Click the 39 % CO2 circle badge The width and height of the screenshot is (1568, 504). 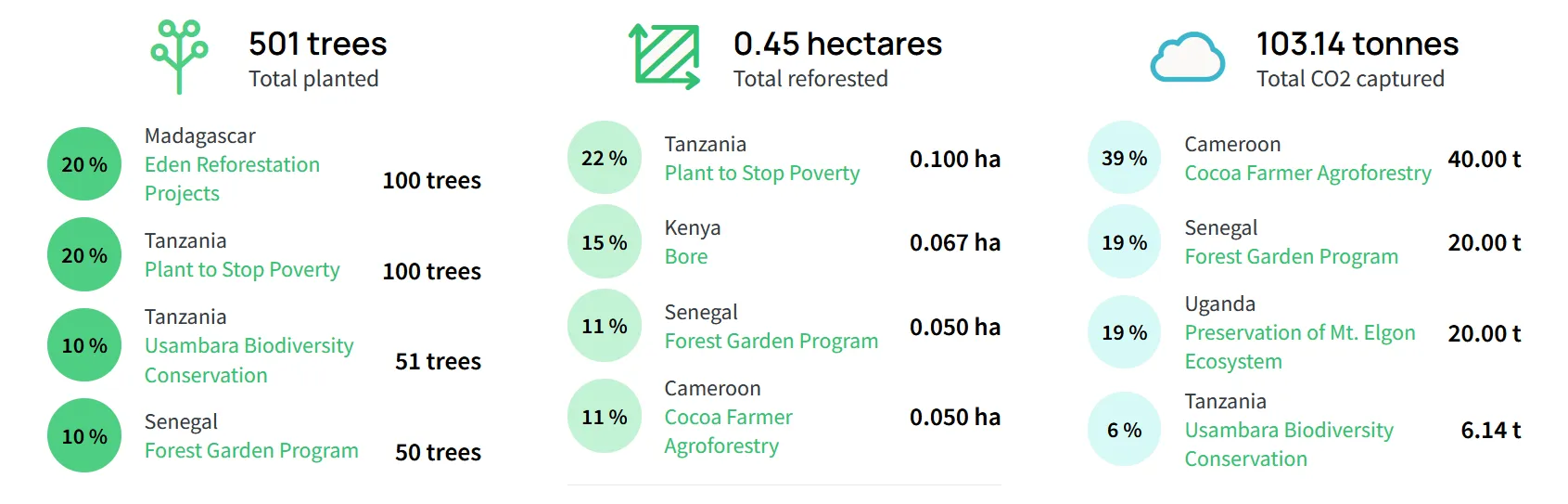[1124, 158]
